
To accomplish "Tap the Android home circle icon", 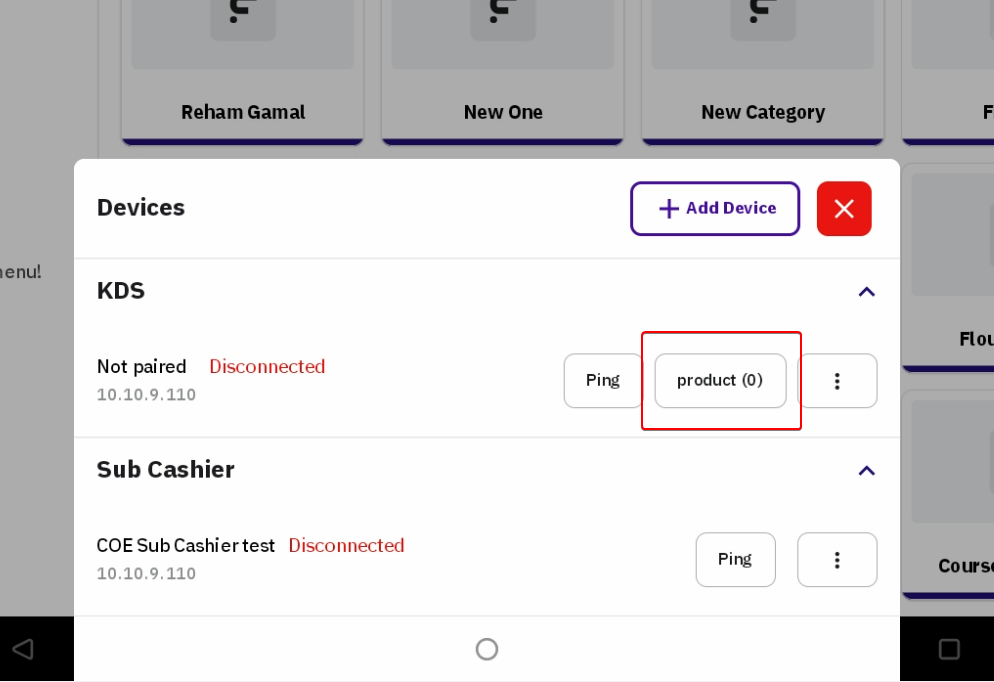I will [487, 649].
